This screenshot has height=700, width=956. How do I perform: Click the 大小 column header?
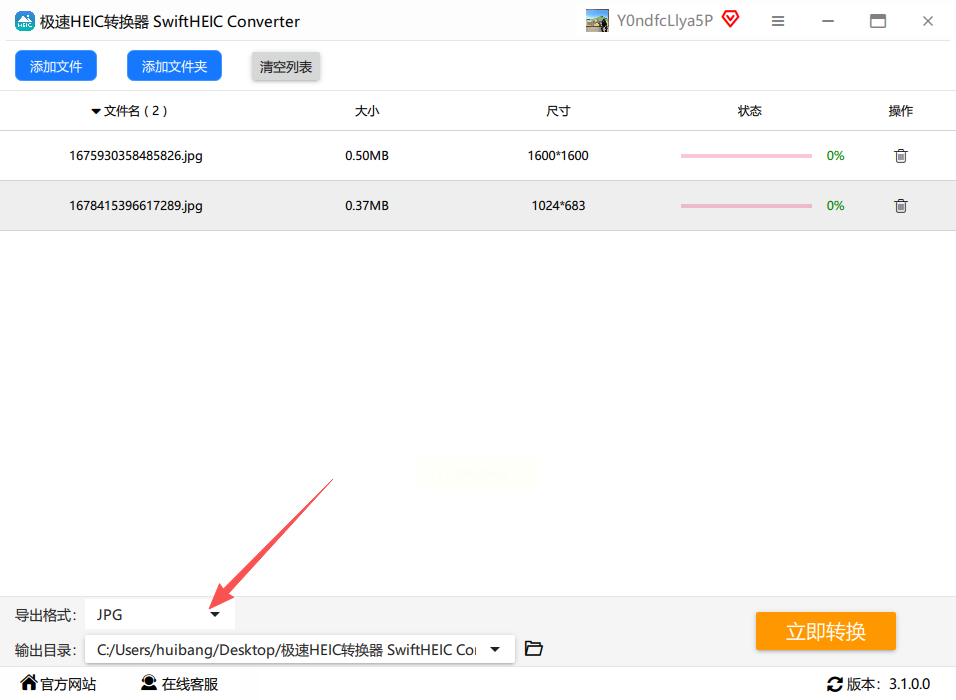coord(367,111)
